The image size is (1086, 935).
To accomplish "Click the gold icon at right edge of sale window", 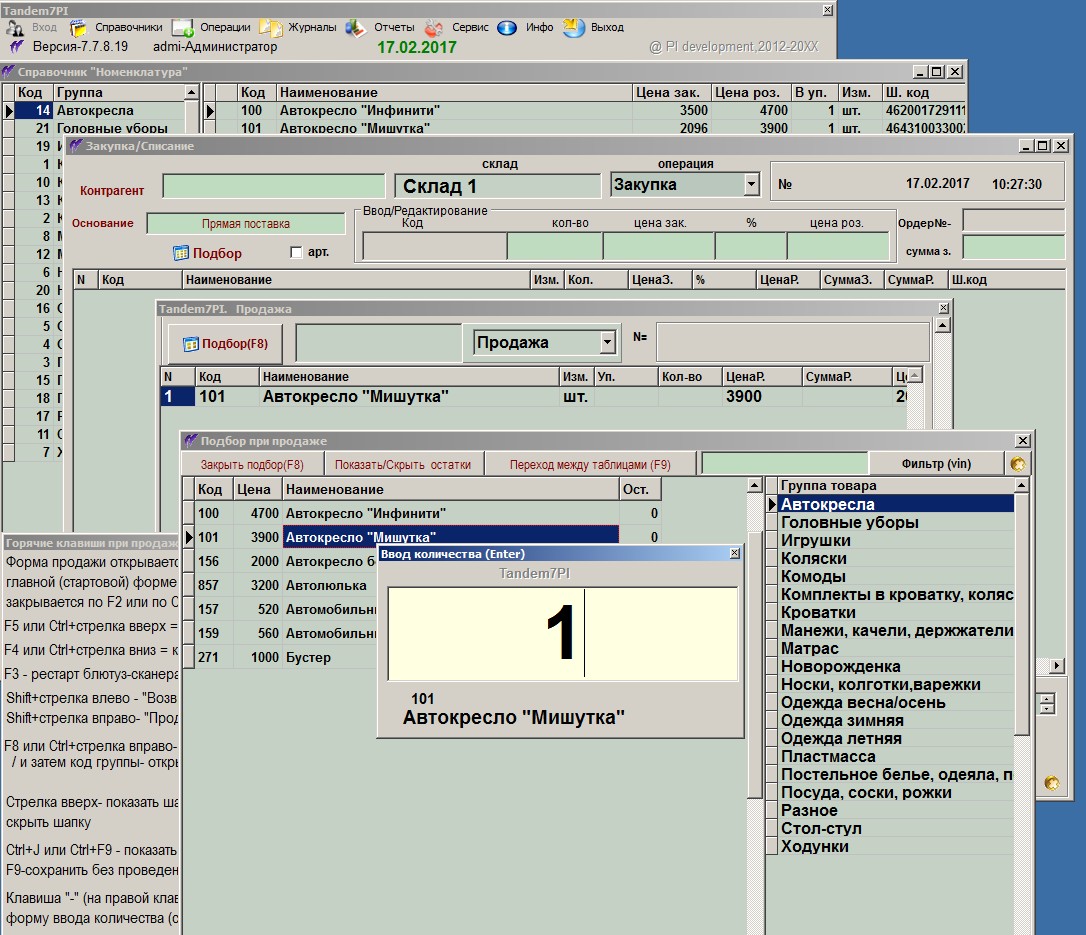I will [1051, 783].
